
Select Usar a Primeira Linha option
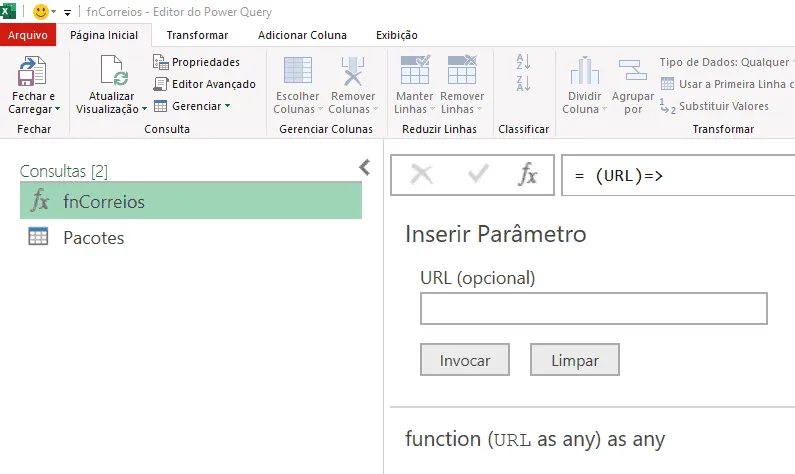727,84
